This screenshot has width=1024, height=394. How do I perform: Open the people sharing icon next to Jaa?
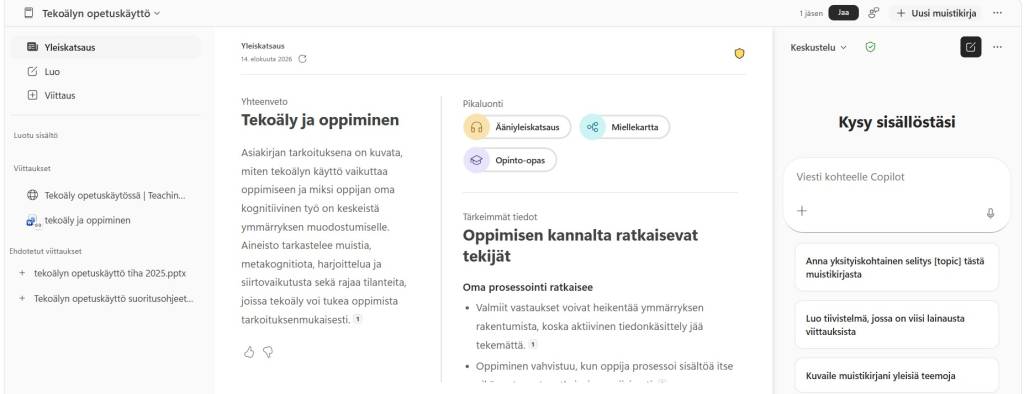coord(874,12)
